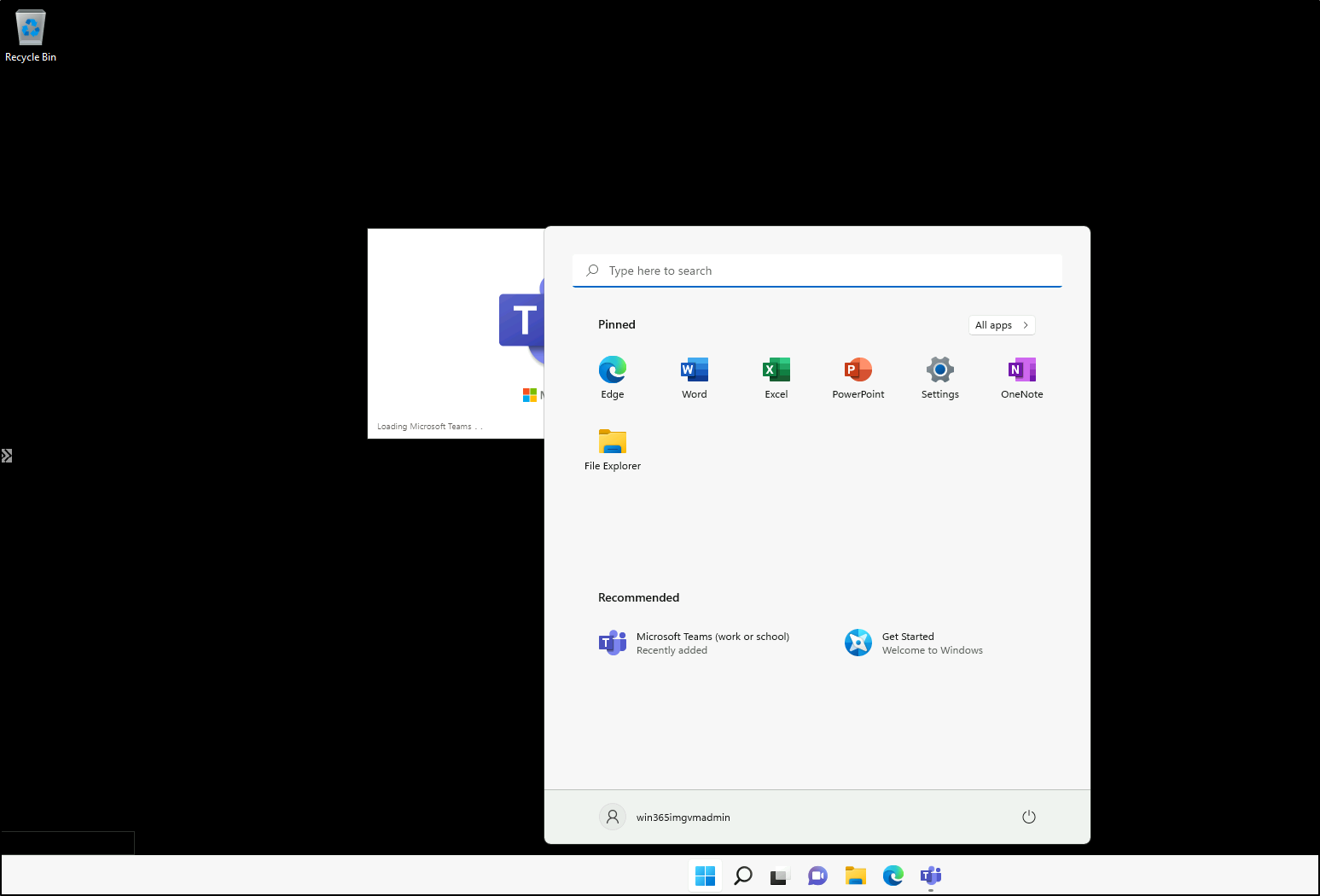Open Search magnifier on the taskbar

point(743,876)
